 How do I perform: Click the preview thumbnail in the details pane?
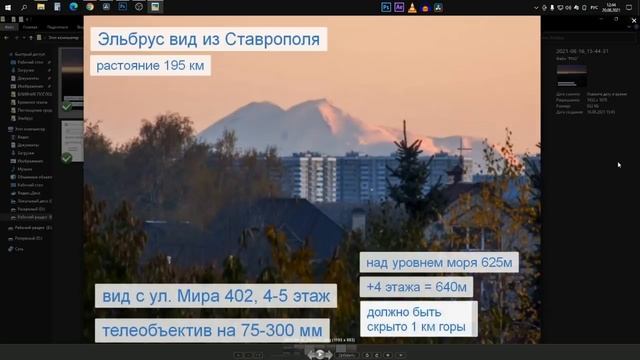click(571, 76)
